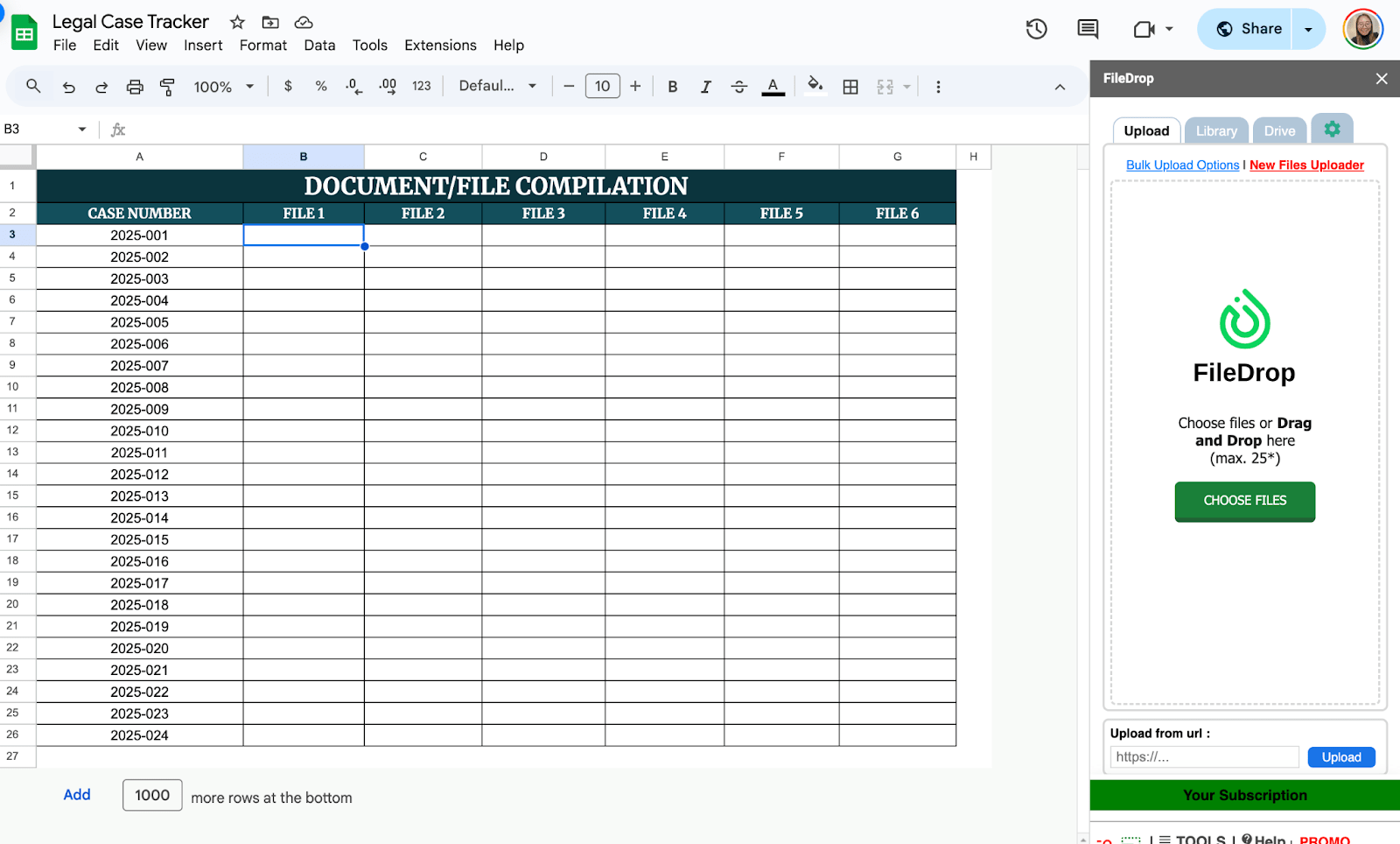The width and height of the screenshot is (1400, 844).
Task: Star the Legal Case Tracker document
Action: coord(237,23)
